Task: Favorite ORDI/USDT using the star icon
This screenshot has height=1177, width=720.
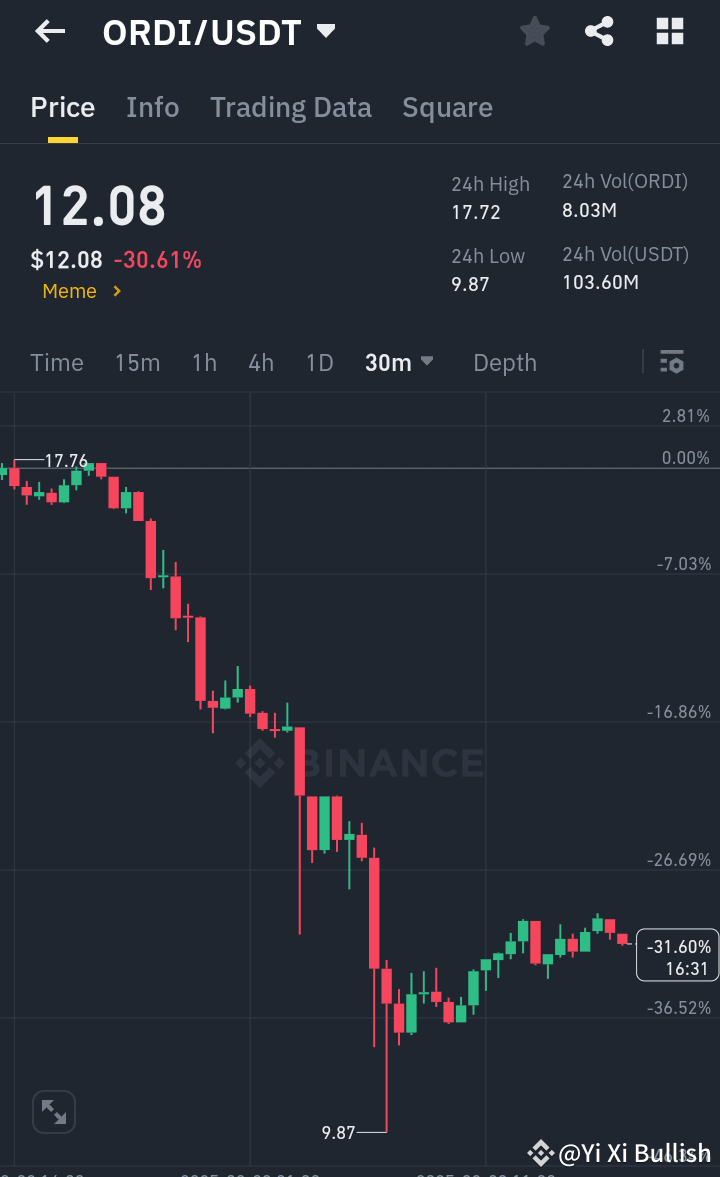Action: pyautogui.click(x=534, y=31)
